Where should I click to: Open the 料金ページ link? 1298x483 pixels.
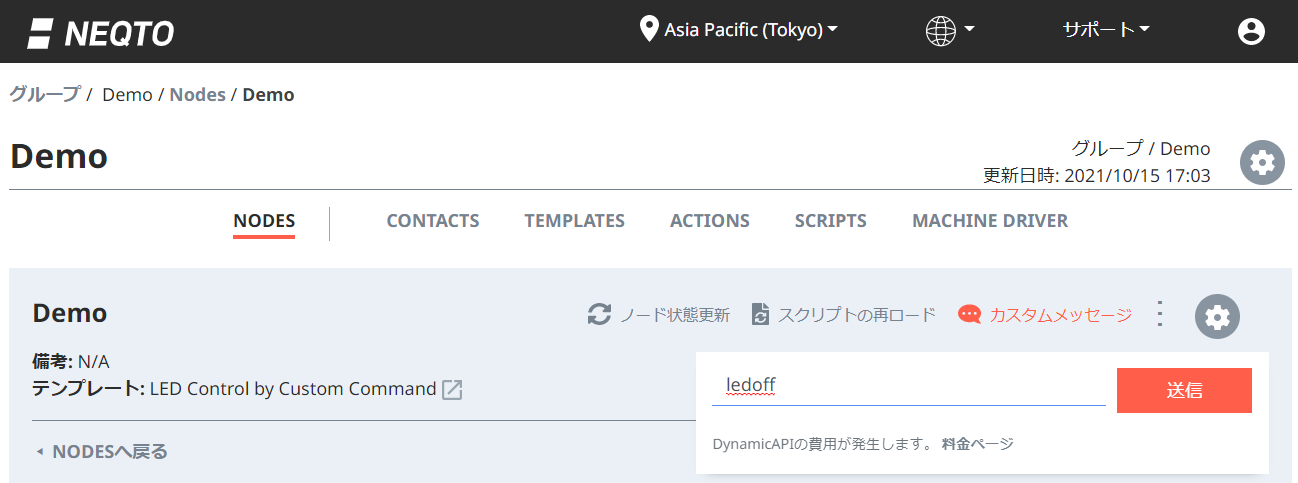(x=977, y=444)
